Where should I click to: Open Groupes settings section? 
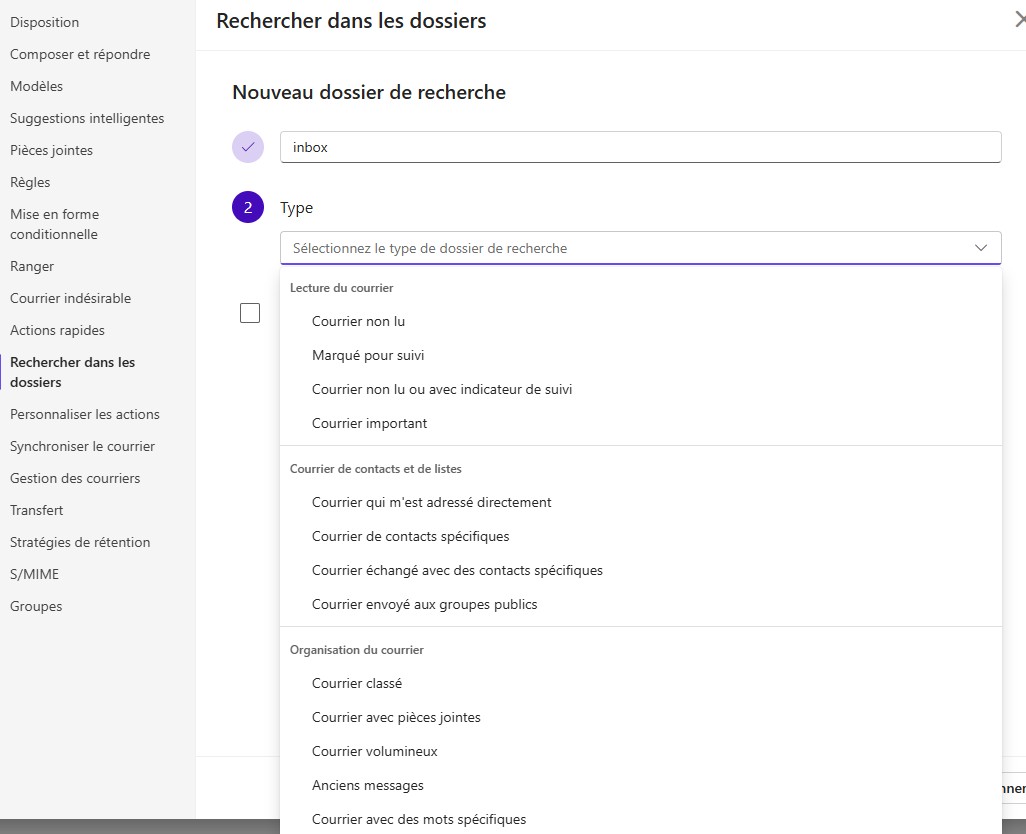point(36,606)
